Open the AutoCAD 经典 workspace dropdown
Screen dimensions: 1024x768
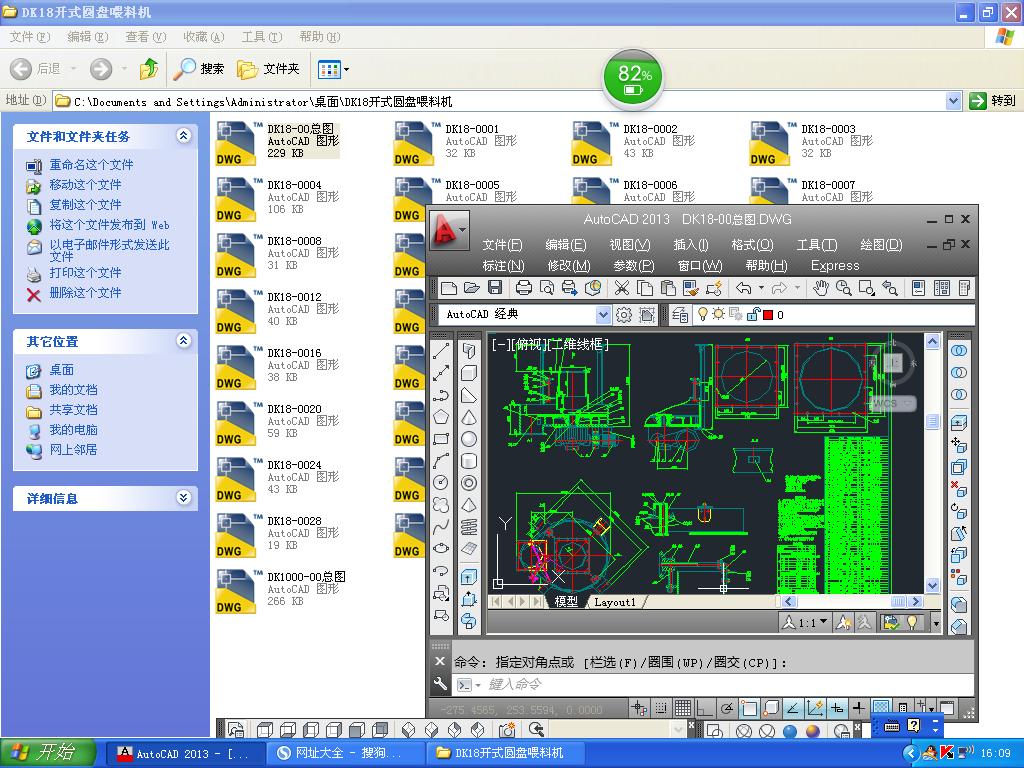pyautogui.click(x=603, y=315)
